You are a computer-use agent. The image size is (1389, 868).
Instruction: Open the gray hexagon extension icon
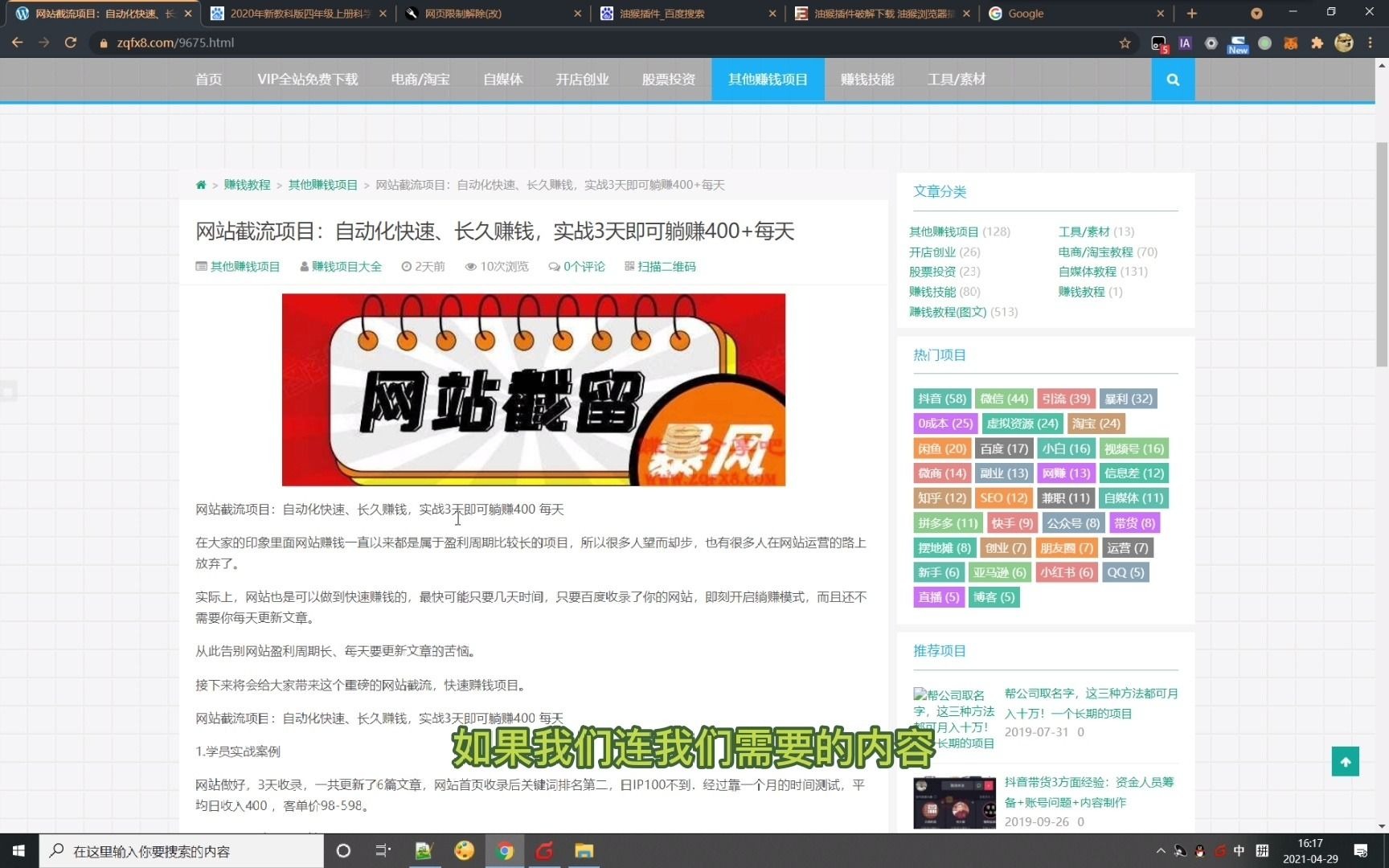tap(1211, 43)
